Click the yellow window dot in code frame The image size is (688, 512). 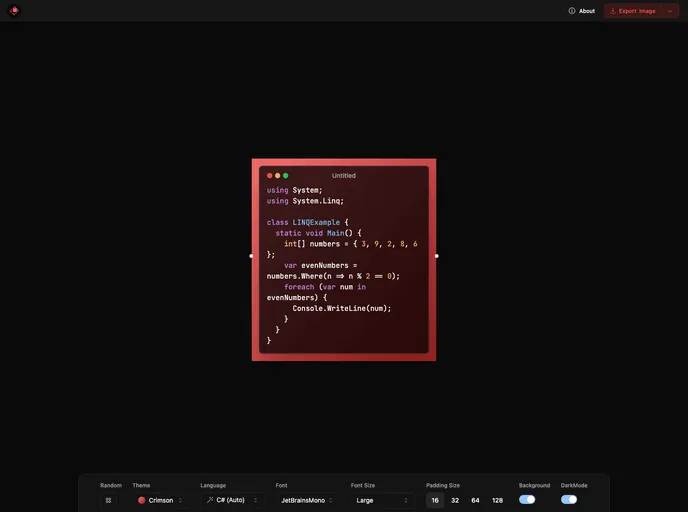point(277,175)
